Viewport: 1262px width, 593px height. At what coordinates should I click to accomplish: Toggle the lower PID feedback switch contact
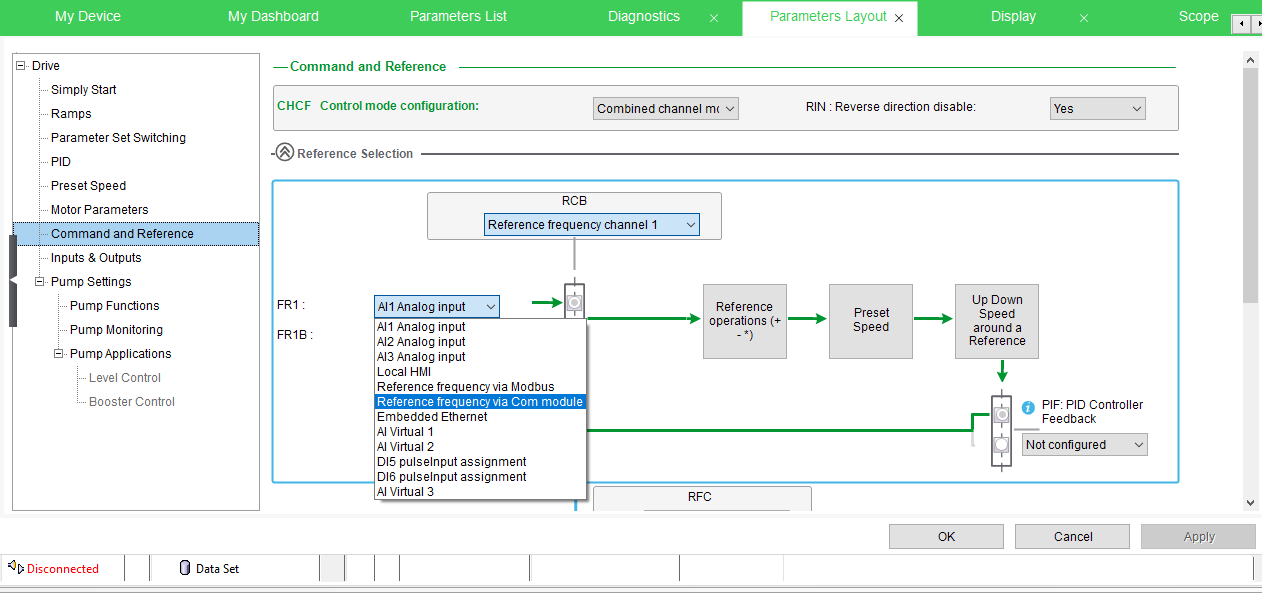[x=1001, y=443]
